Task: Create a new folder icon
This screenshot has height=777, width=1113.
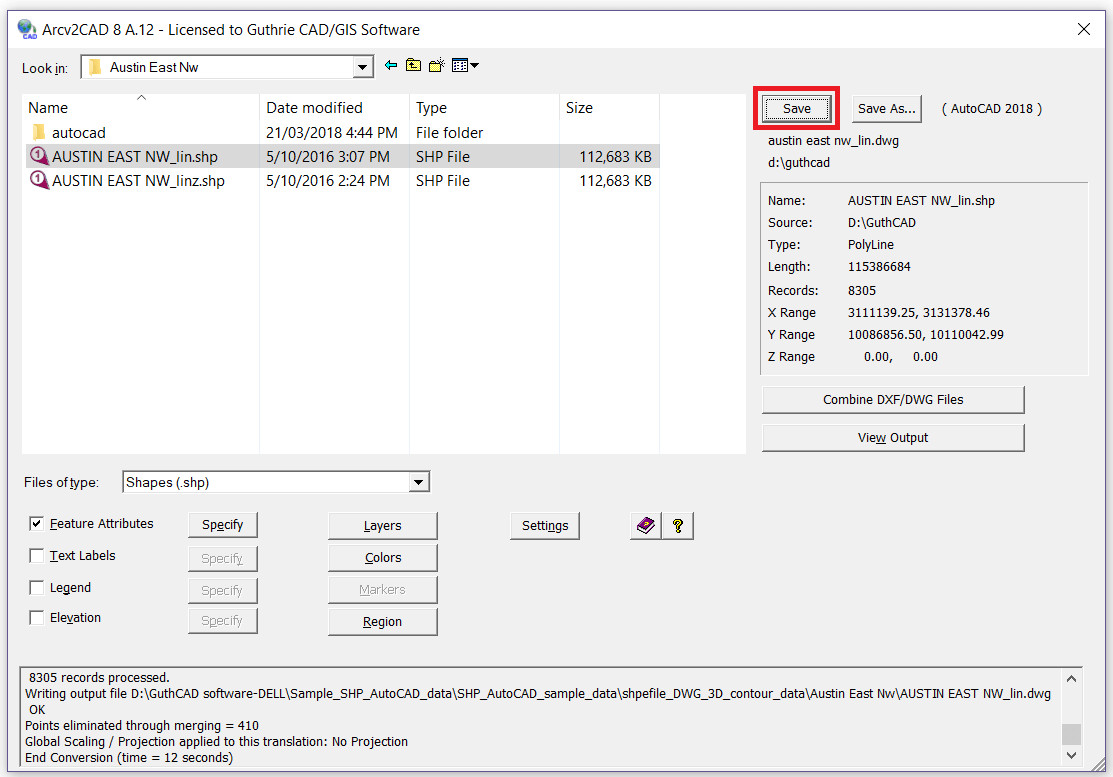Action: (x=437, y=65)
